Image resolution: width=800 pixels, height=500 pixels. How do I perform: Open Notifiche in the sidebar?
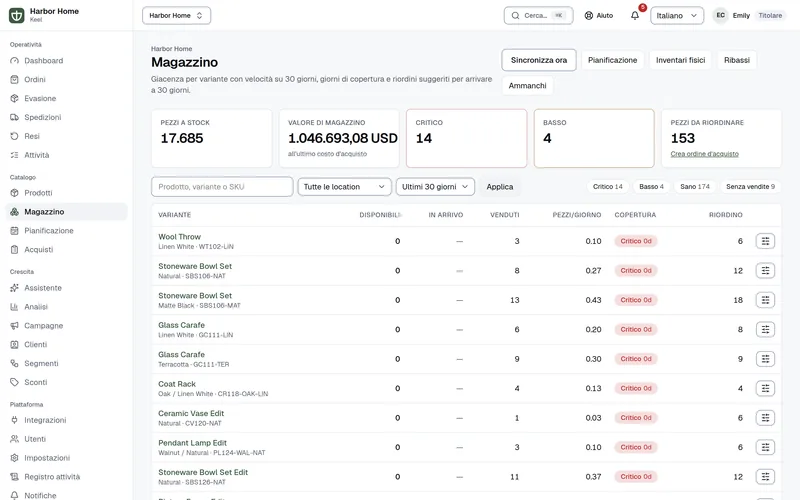(66, 495)
